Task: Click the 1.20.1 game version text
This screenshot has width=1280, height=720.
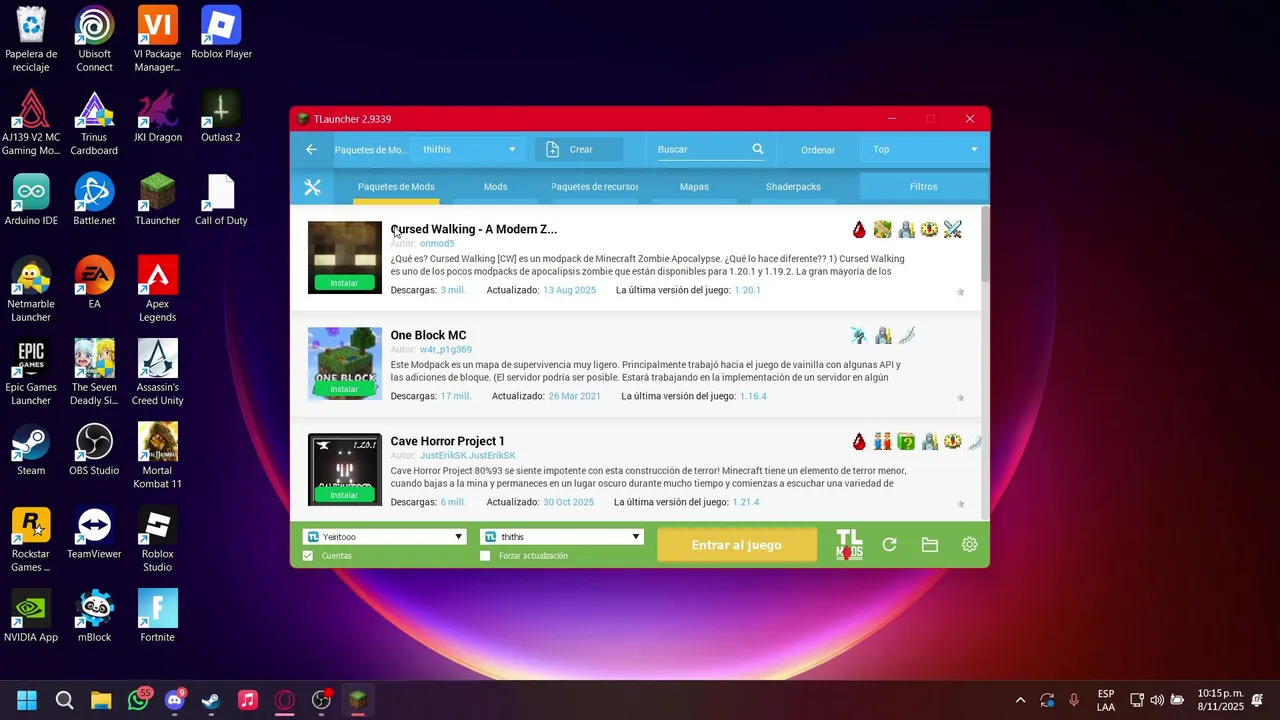Action: click(x=748, y=291)
